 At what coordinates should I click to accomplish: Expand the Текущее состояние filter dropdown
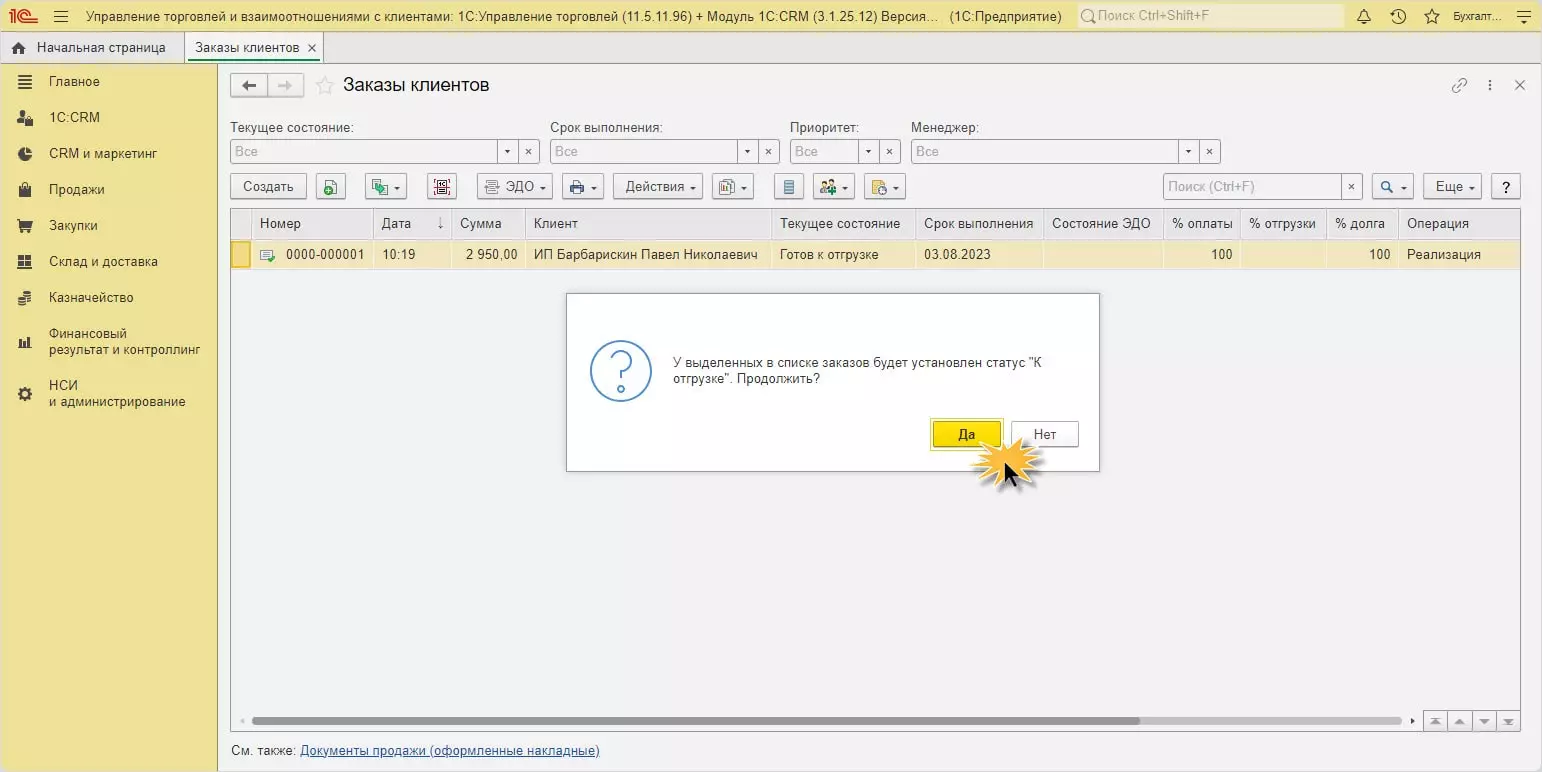click(x=508, y=152)
